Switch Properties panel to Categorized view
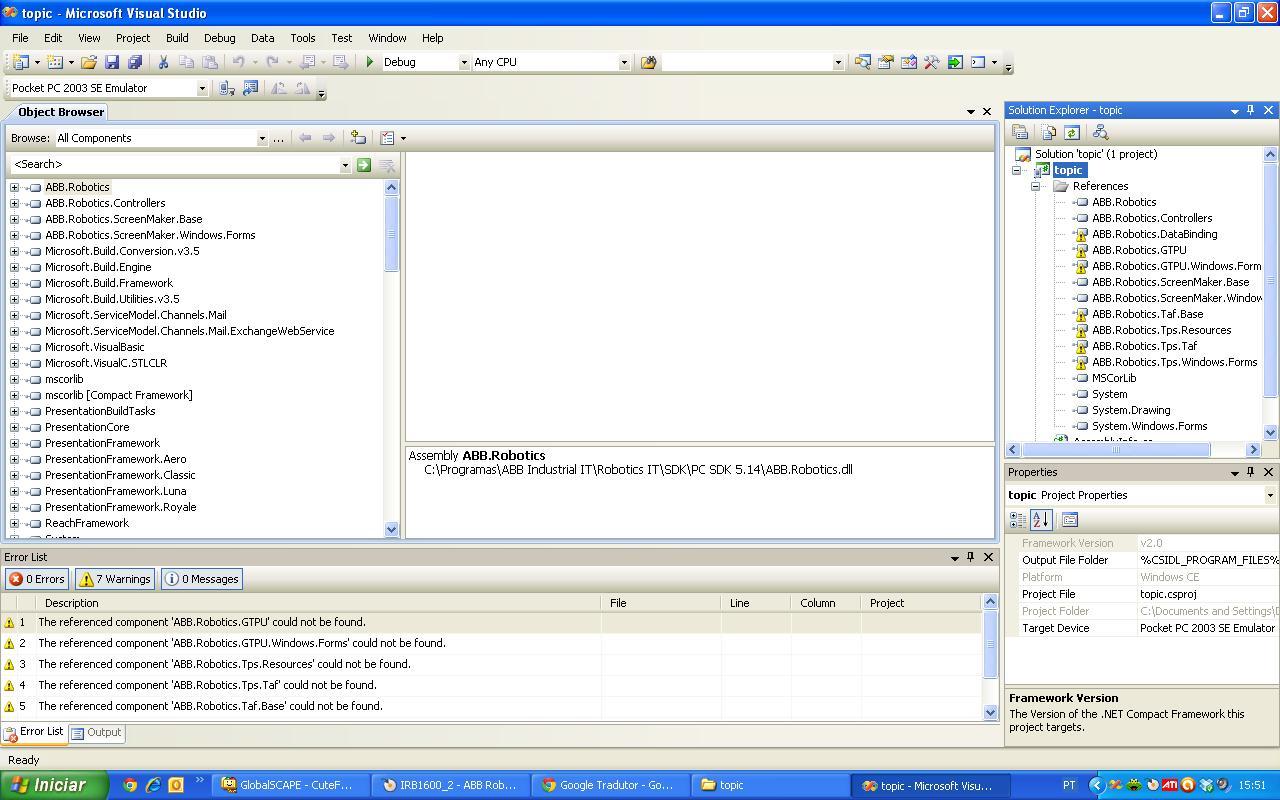Viewport: 1280px width, 800px height. click(x=1018, y=520)
